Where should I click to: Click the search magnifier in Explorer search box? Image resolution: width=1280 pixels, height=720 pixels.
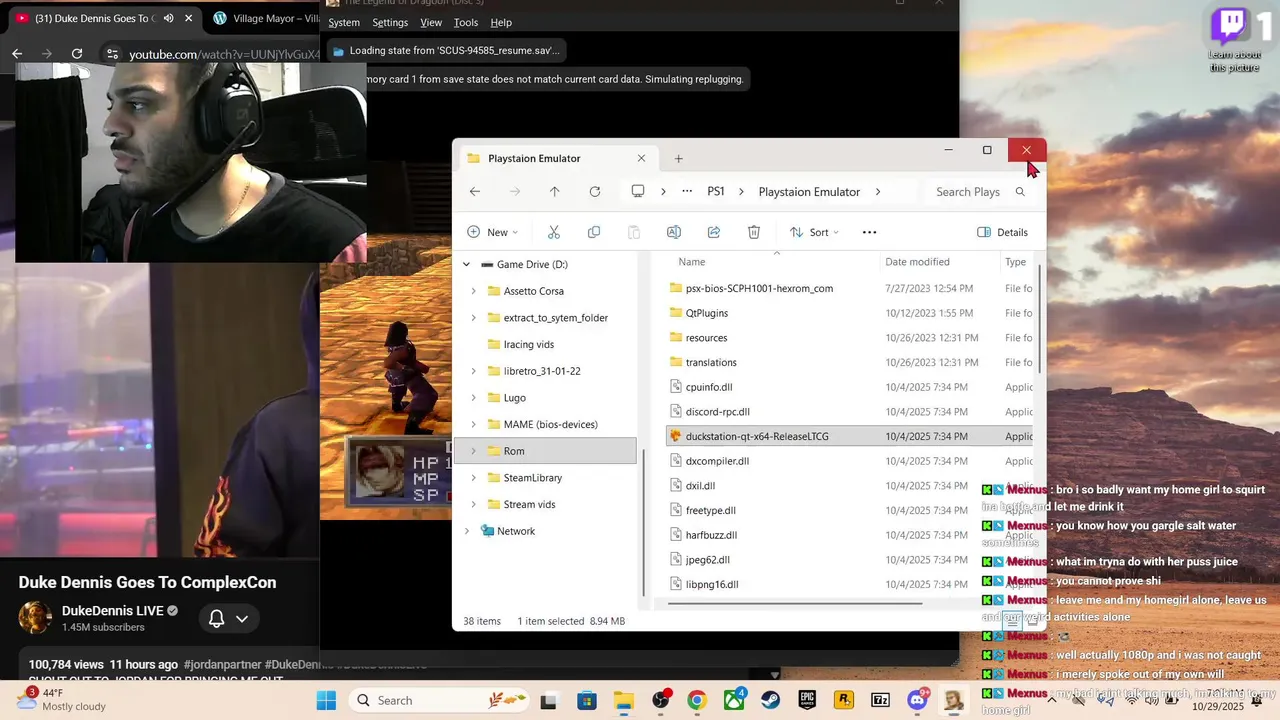[1020, 192]
